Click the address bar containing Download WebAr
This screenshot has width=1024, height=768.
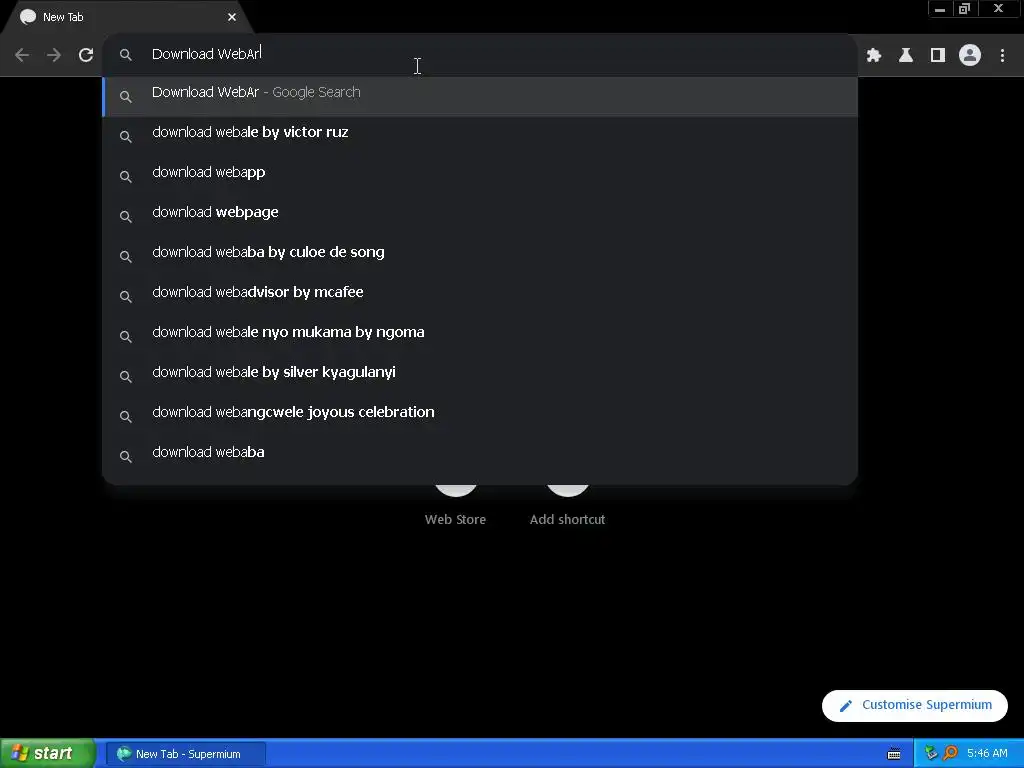coord(480,54)
